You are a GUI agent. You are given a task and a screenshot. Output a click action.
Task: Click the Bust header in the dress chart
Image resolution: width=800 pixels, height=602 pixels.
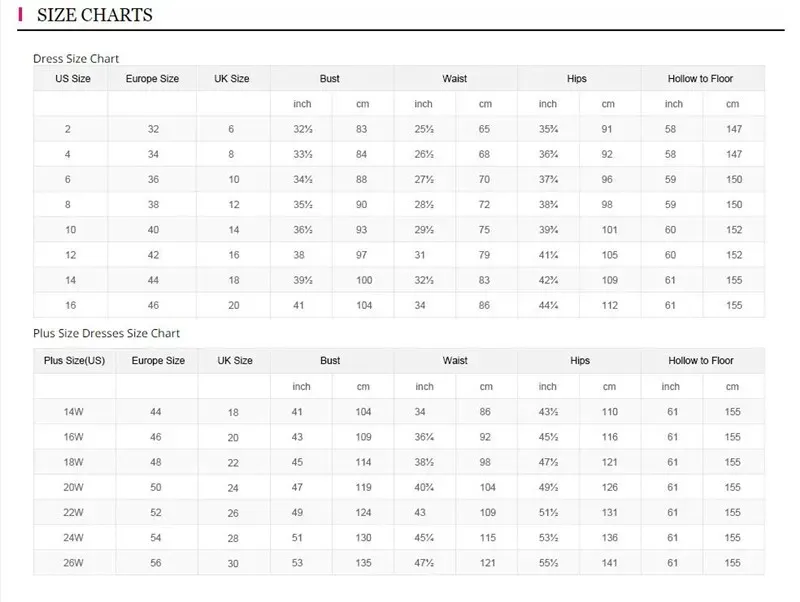330,79
